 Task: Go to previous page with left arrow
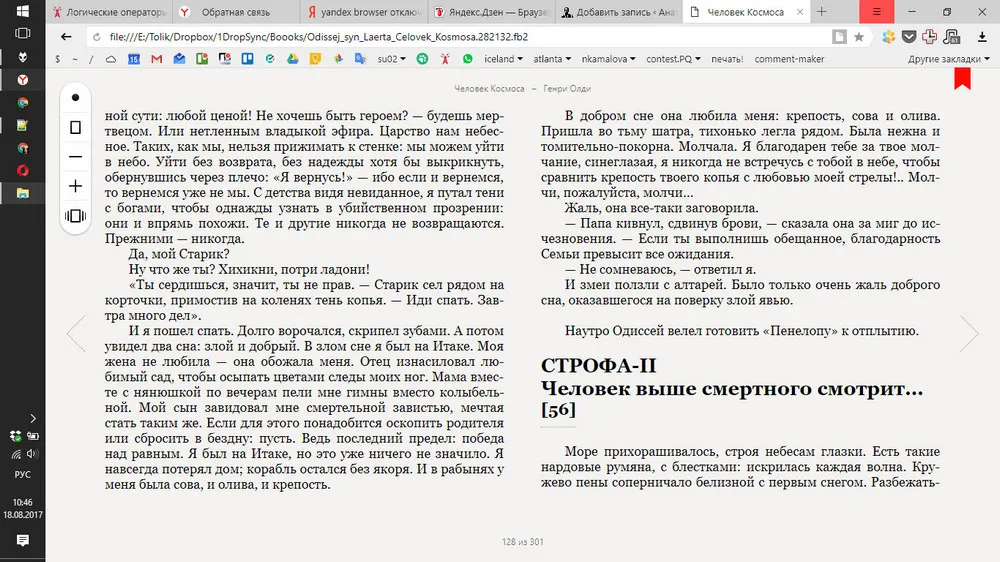(76, 333)
